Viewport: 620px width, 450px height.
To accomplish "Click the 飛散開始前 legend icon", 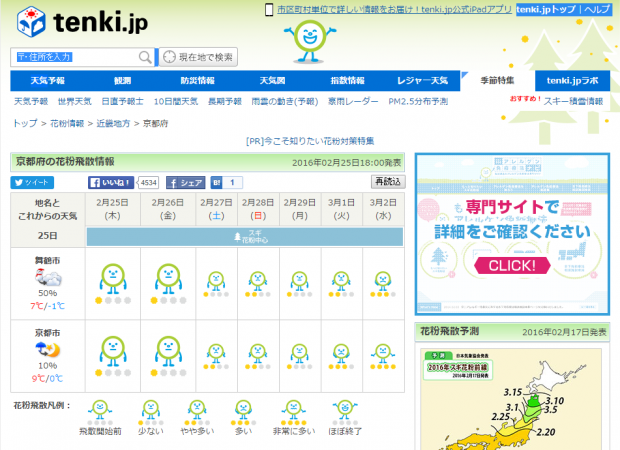I will coord(100,410).
